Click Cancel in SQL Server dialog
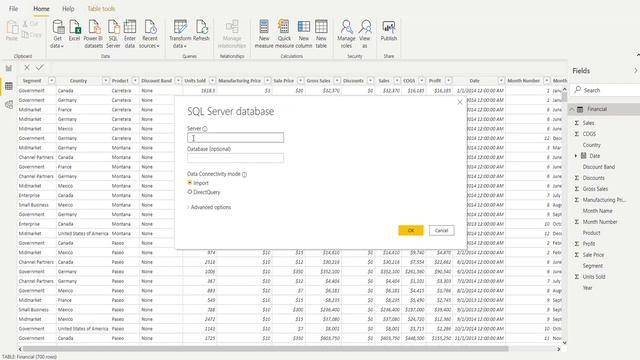The height and width of the screenshot is (360, 640). click(x=441, y=231)
